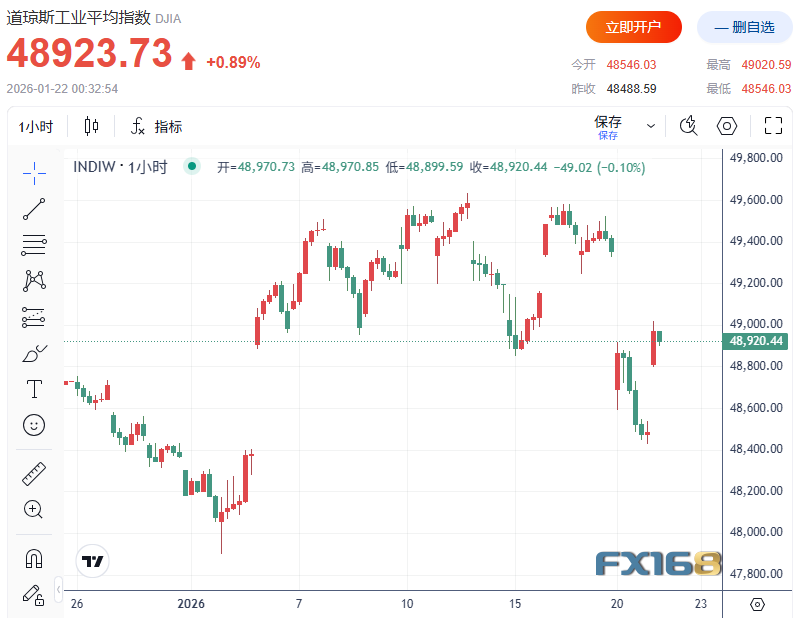
Task: Expand the dropdown arrow next to 保存
Action: pos(651,126)
